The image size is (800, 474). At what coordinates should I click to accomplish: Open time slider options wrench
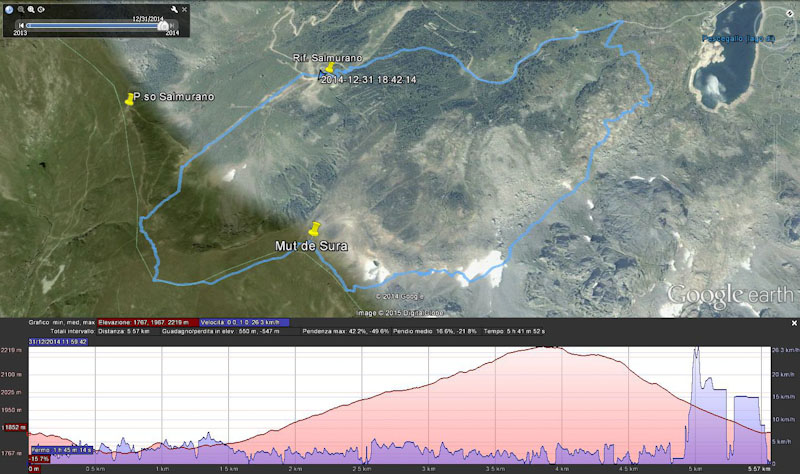tap(174, 9)
